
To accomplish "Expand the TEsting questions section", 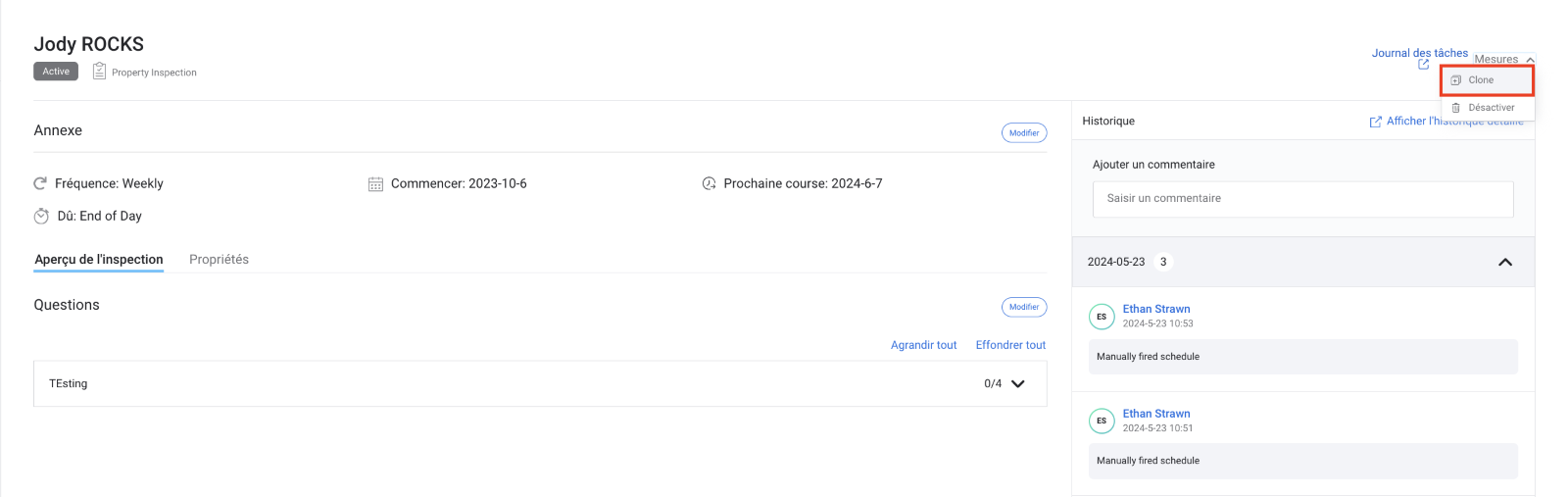I will (x=1017, y=383).
